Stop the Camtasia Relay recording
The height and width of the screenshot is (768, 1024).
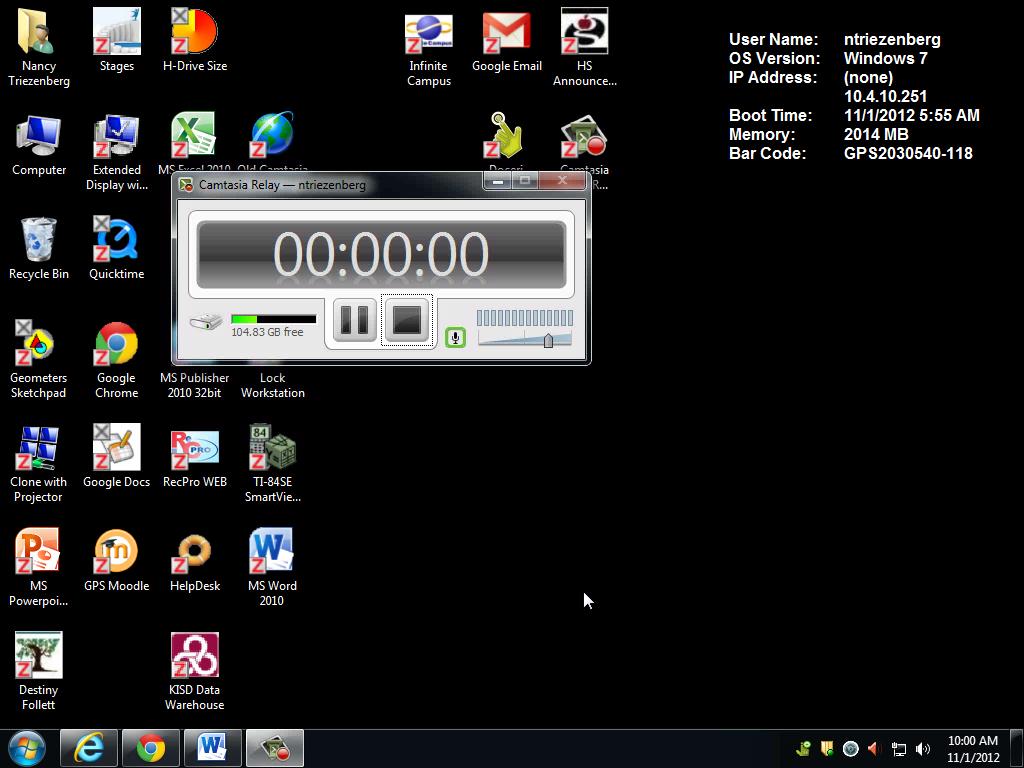pyautogui.click(x=407, y=320)
